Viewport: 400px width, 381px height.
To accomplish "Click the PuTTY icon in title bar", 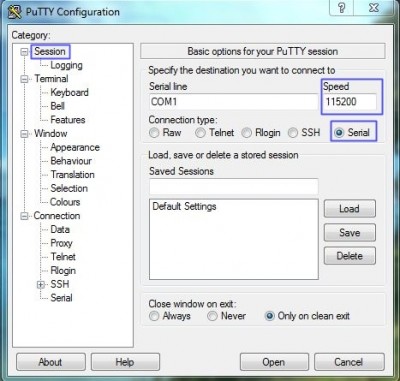I will [14, 12].
